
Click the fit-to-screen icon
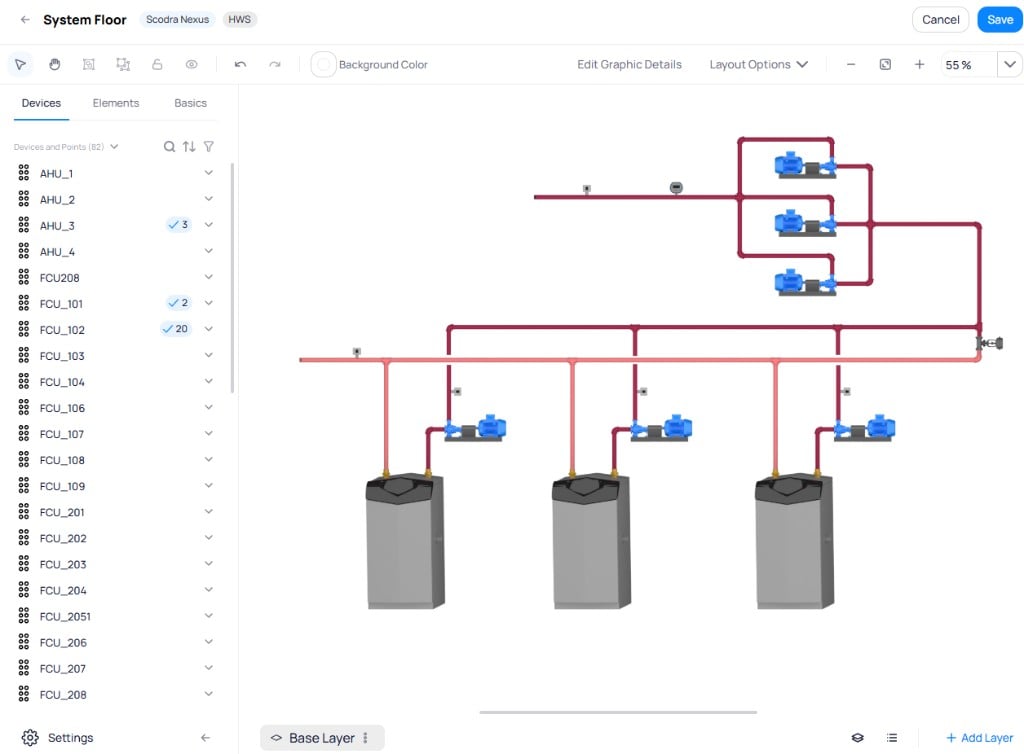click(x=885, y=65)
